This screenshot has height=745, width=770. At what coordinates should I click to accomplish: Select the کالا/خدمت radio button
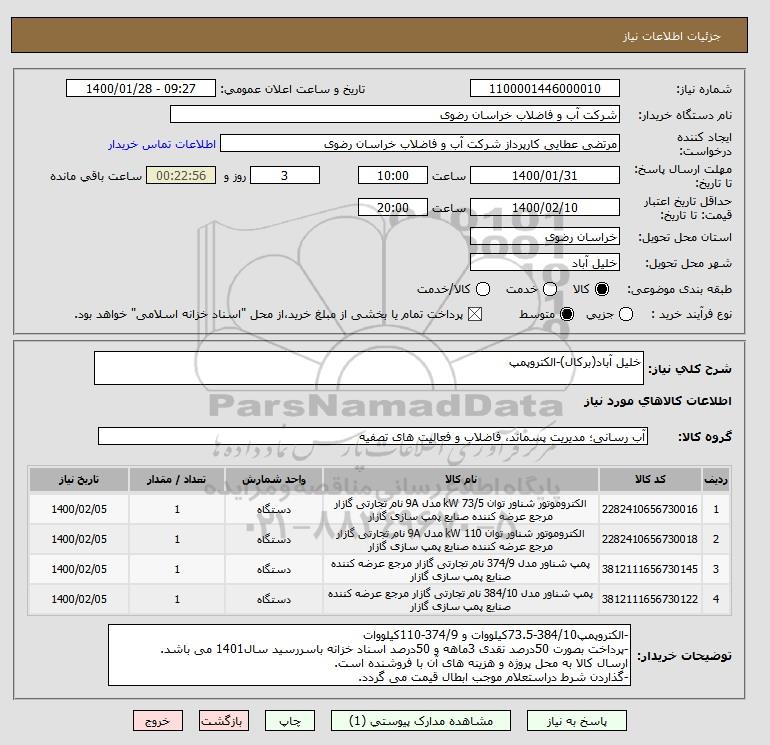483,289
